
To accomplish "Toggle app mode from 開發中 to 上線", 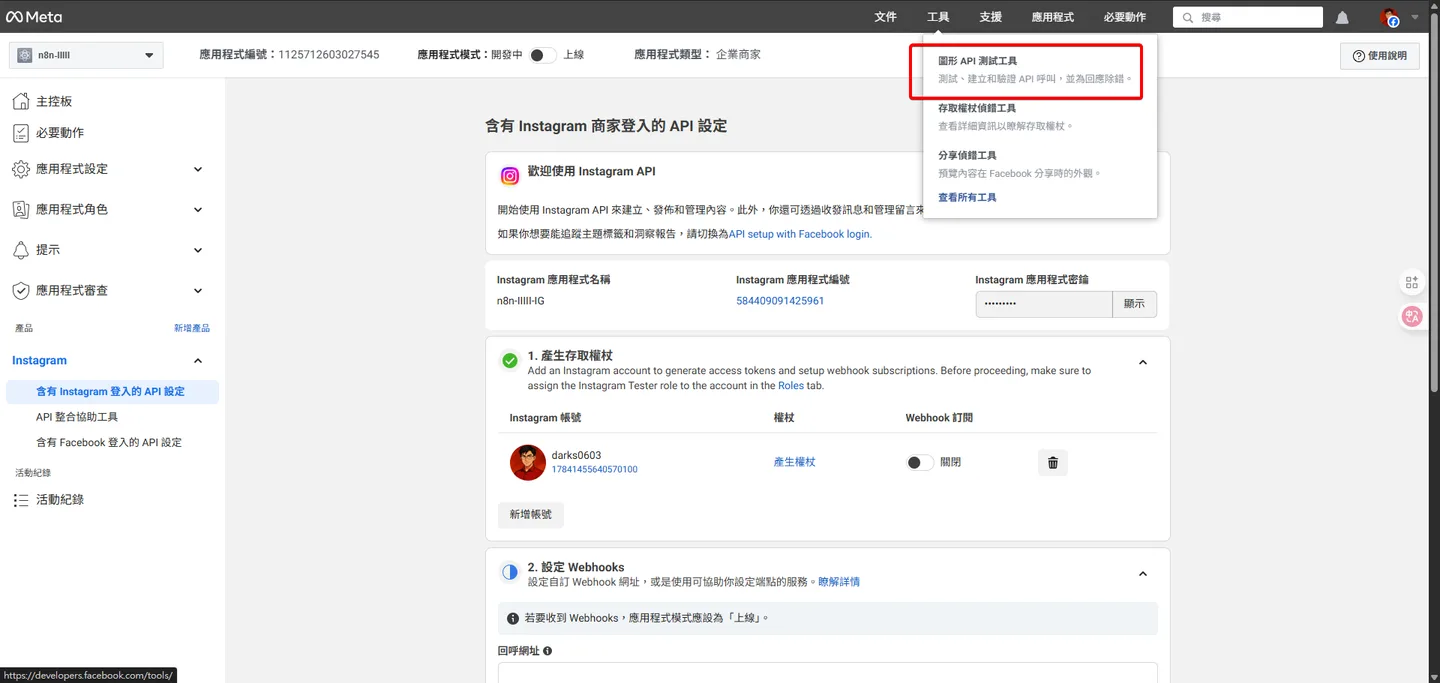I will [x=542, y=55].
